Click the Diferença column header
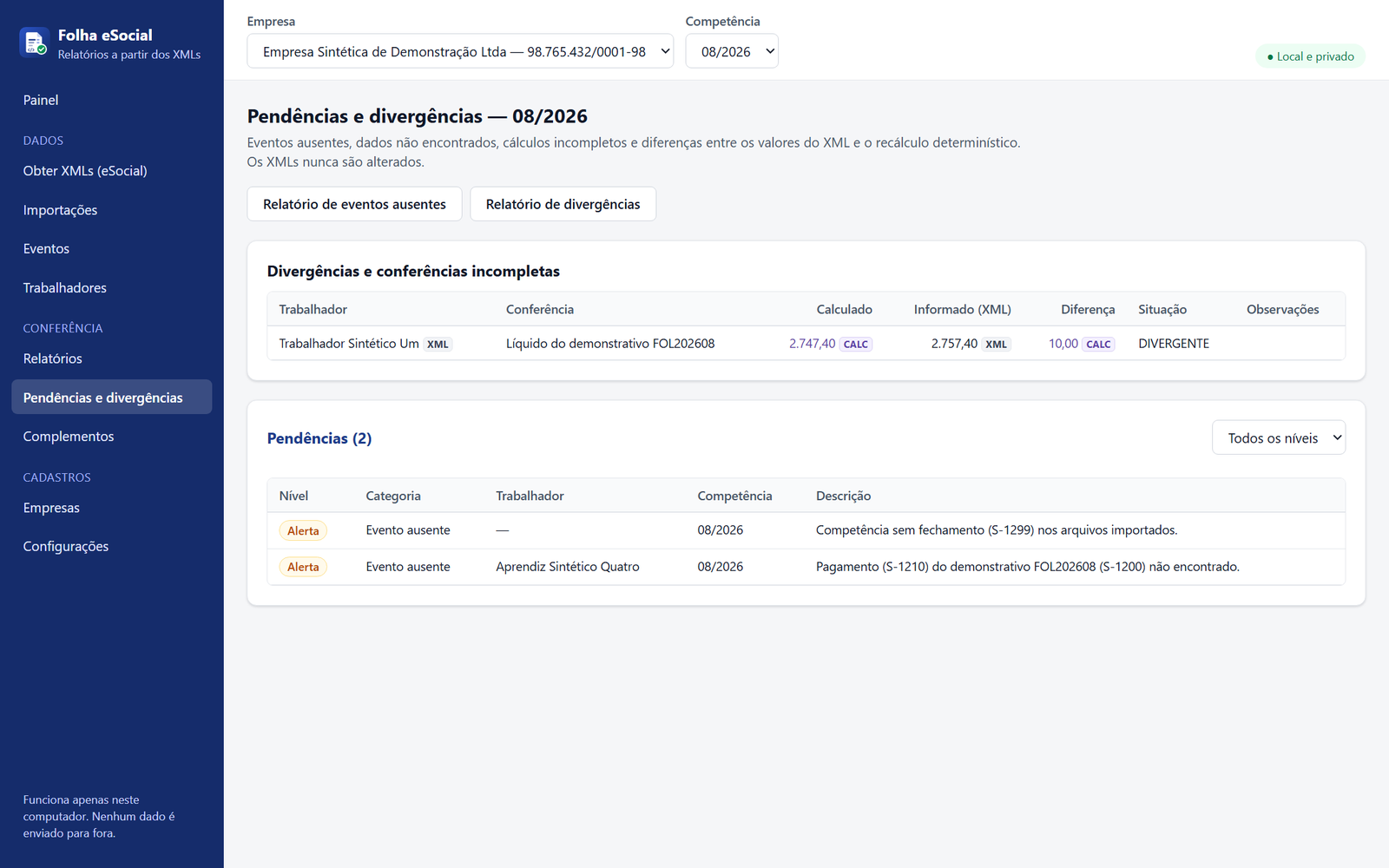 click(1088, 310)
